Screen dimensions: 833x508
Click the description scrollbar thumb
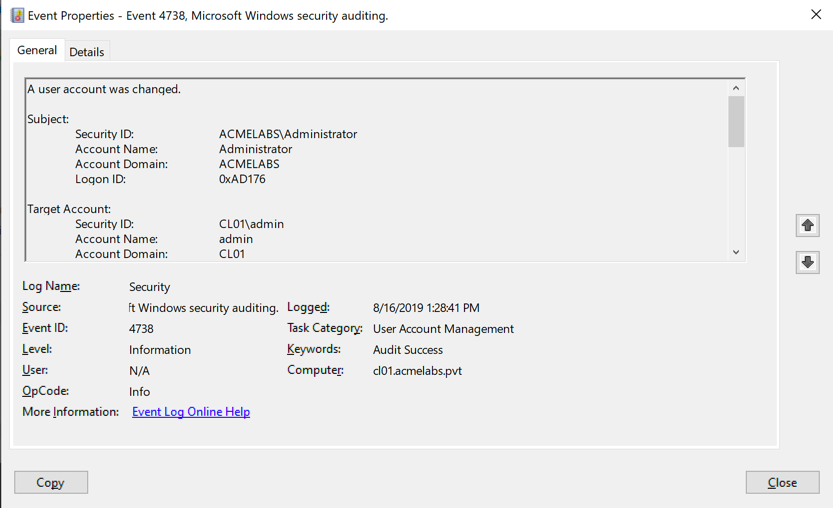point(736,121)
